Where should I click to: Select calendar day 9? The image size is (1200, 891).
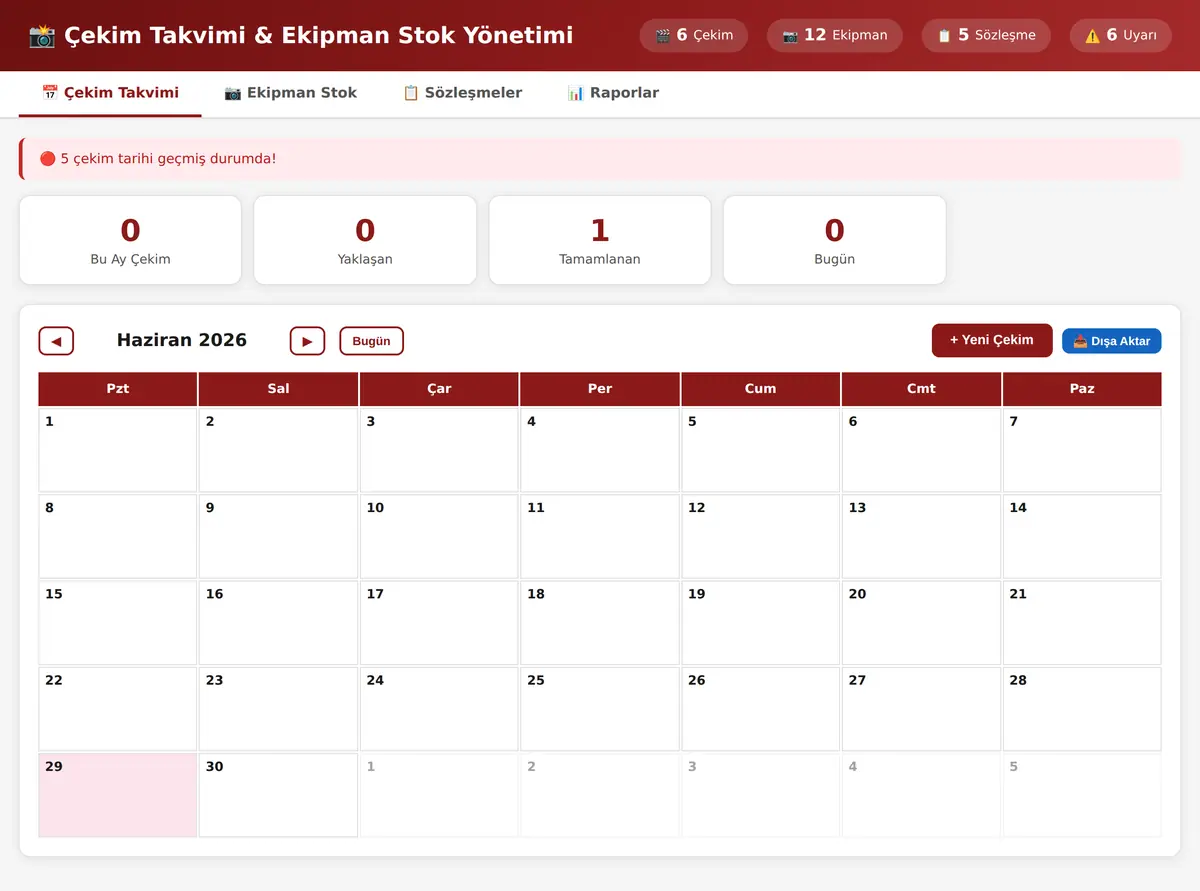pyautogui.click(x=278, y=536)
